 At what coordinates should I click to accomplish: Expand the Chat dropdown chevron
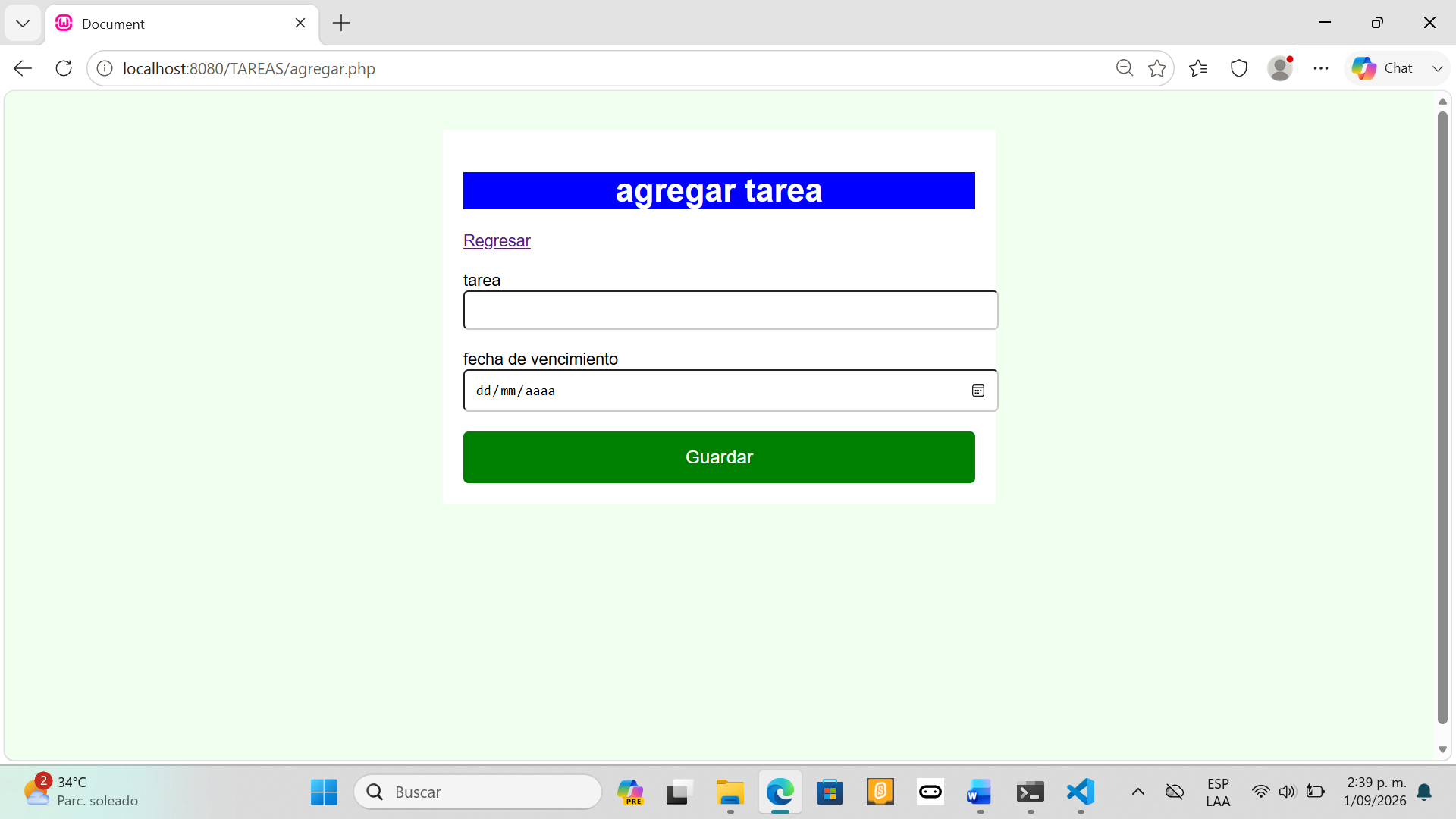pyautogui.click(x=1437, y=68)
